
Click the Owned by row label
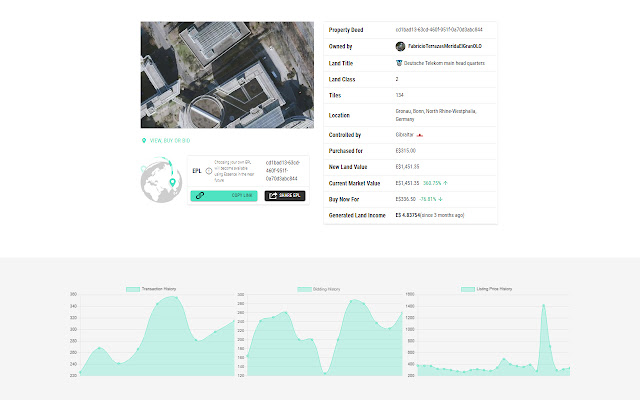(x=340, y=47)
